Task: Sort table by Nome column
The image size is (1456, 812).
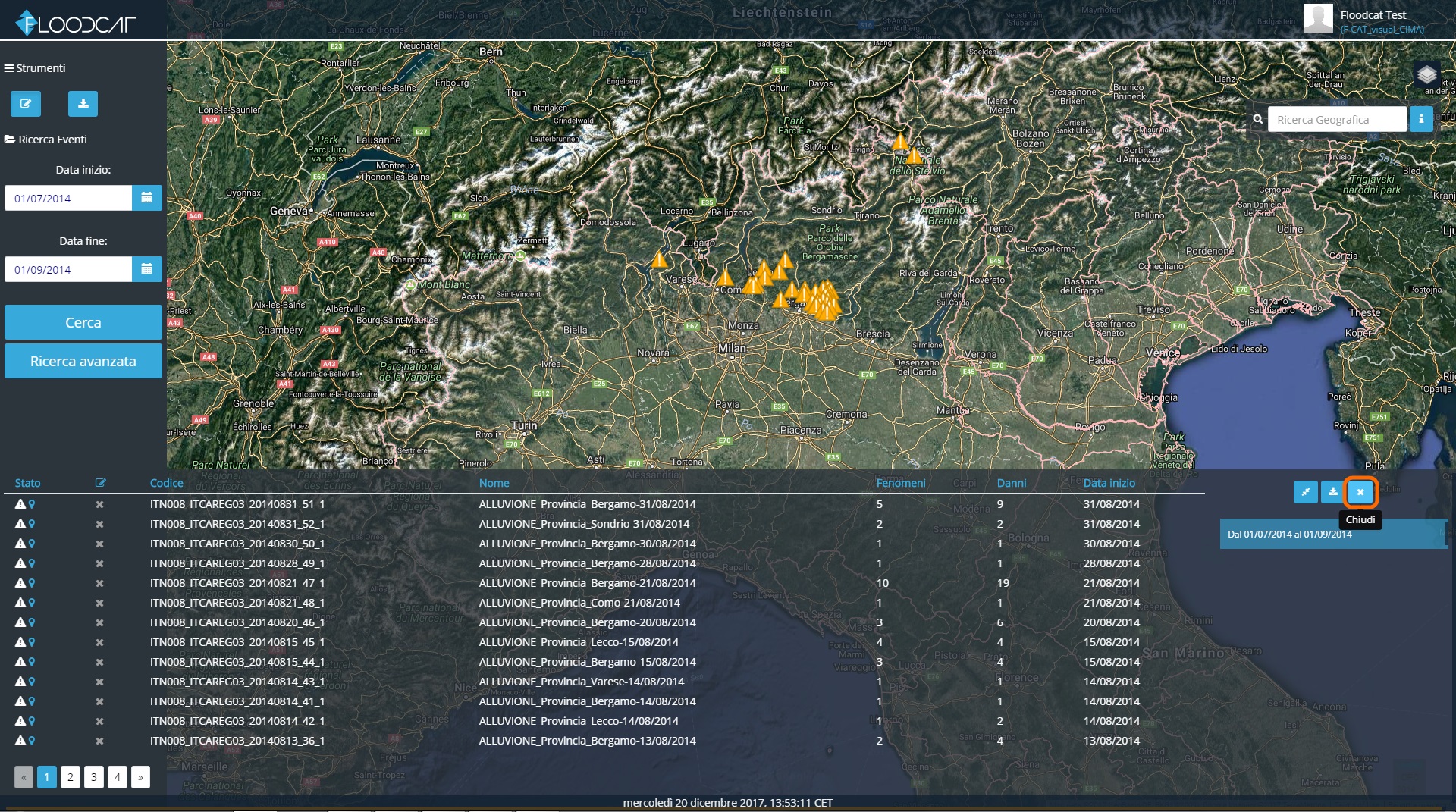Action: (494, 483)
